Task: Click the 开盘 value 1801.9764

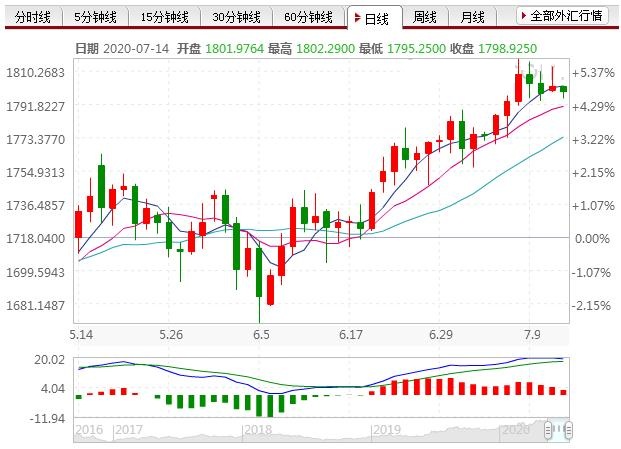Action: [x=234, y=49]
